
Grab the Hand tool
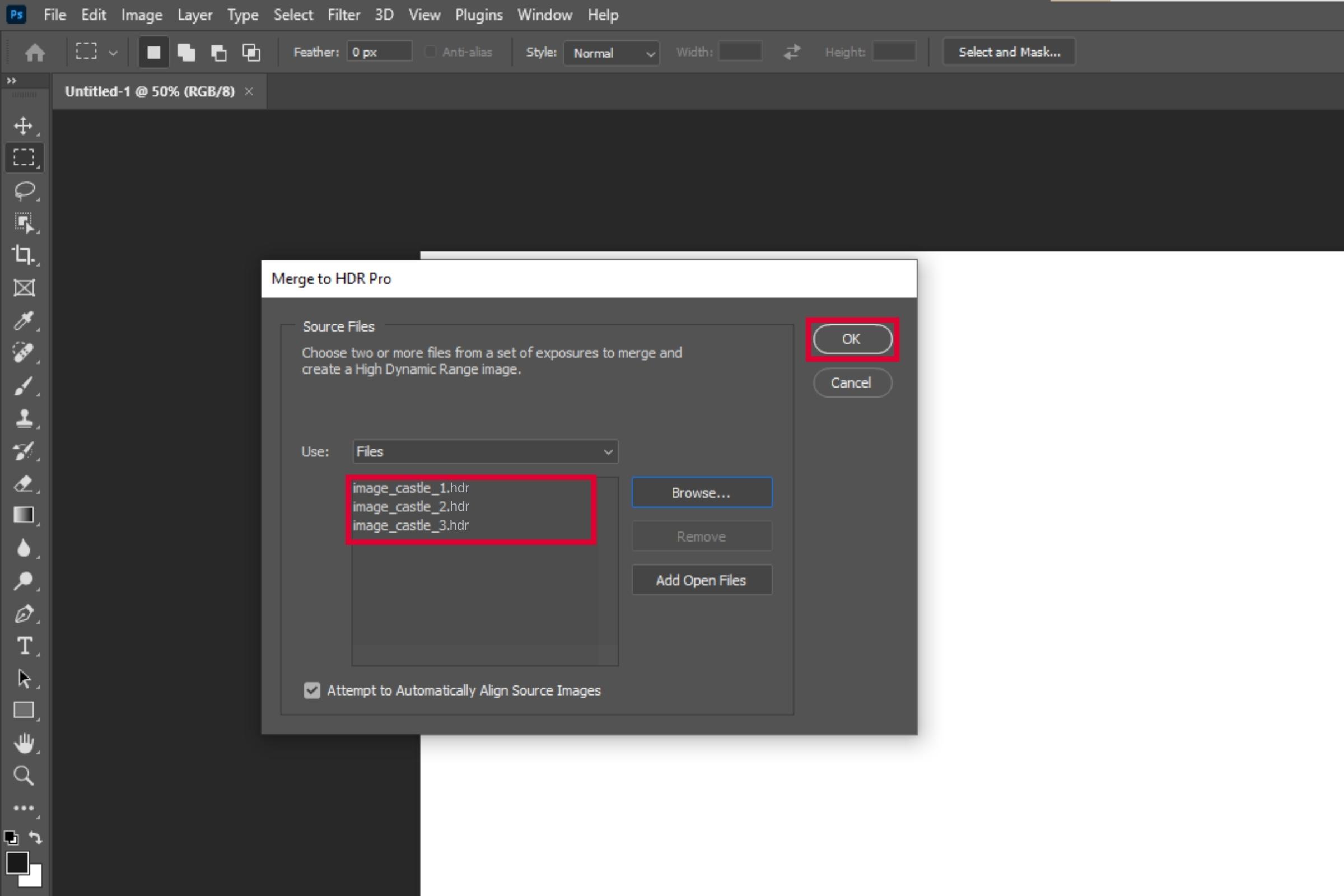[x=24, y=743]
